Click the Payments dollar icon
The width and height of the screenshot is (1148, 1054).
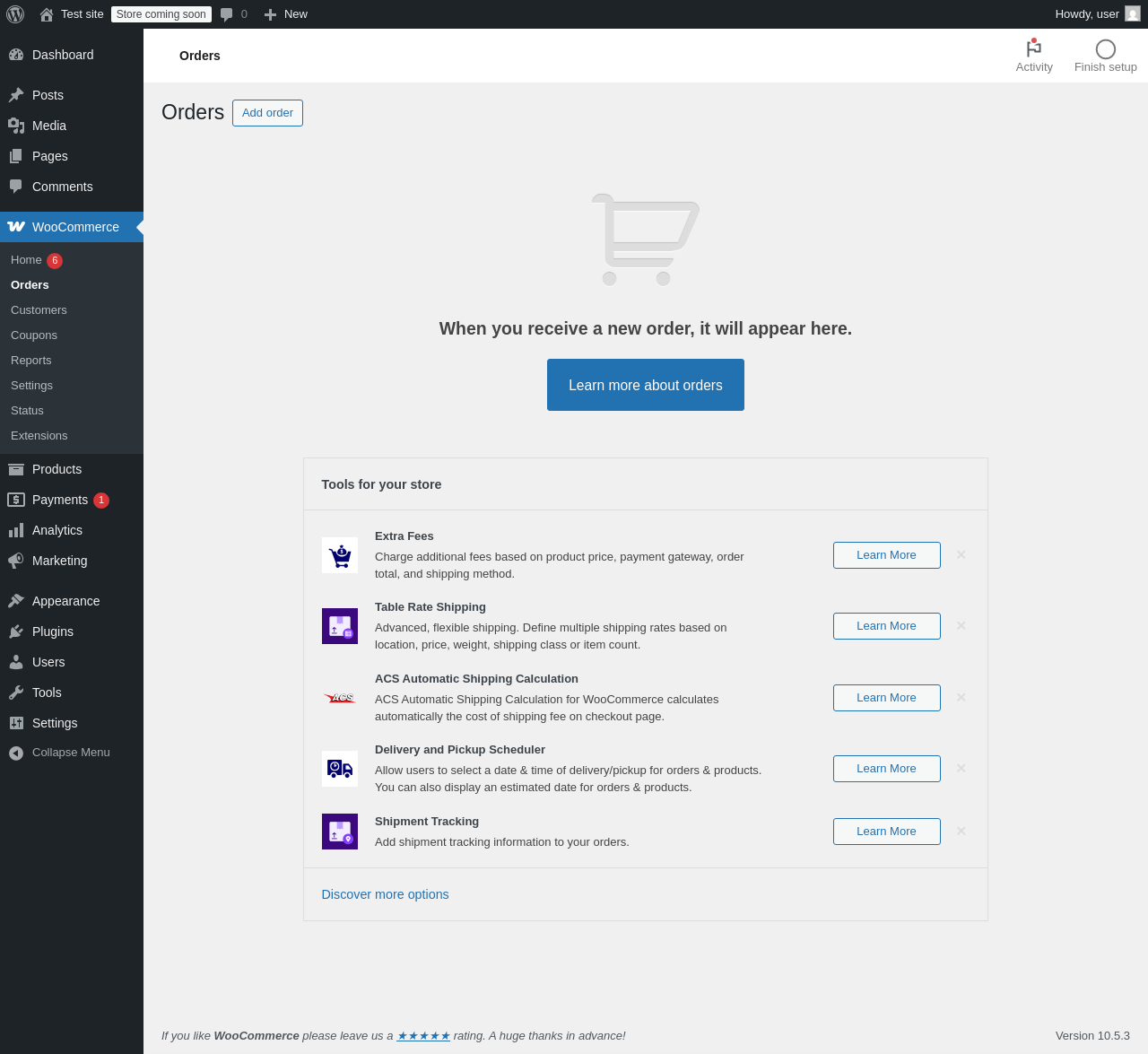pos(16,500)
